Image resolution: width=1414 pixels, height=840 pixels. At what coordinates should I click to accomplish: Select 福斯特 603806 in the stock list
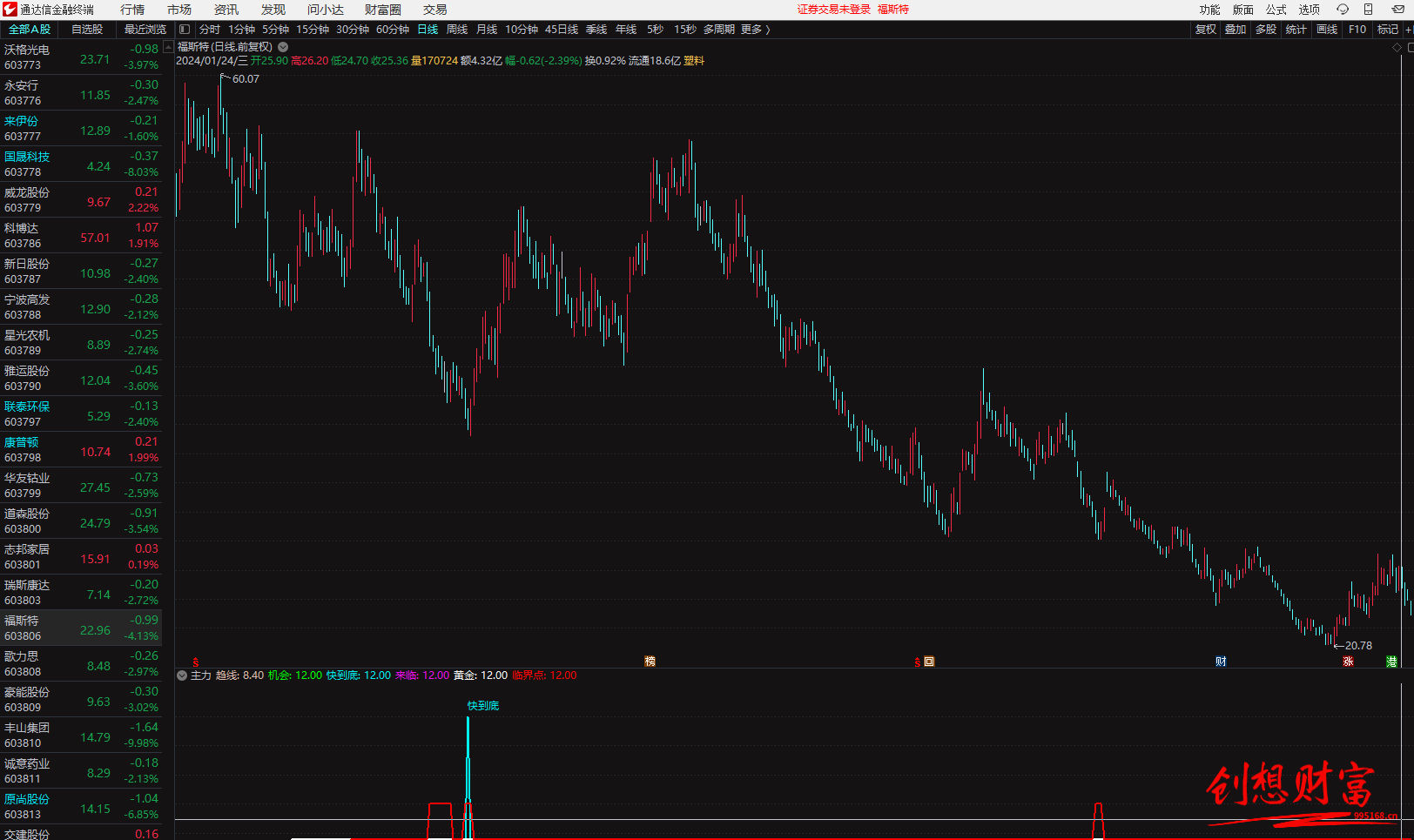pos(81,628)
